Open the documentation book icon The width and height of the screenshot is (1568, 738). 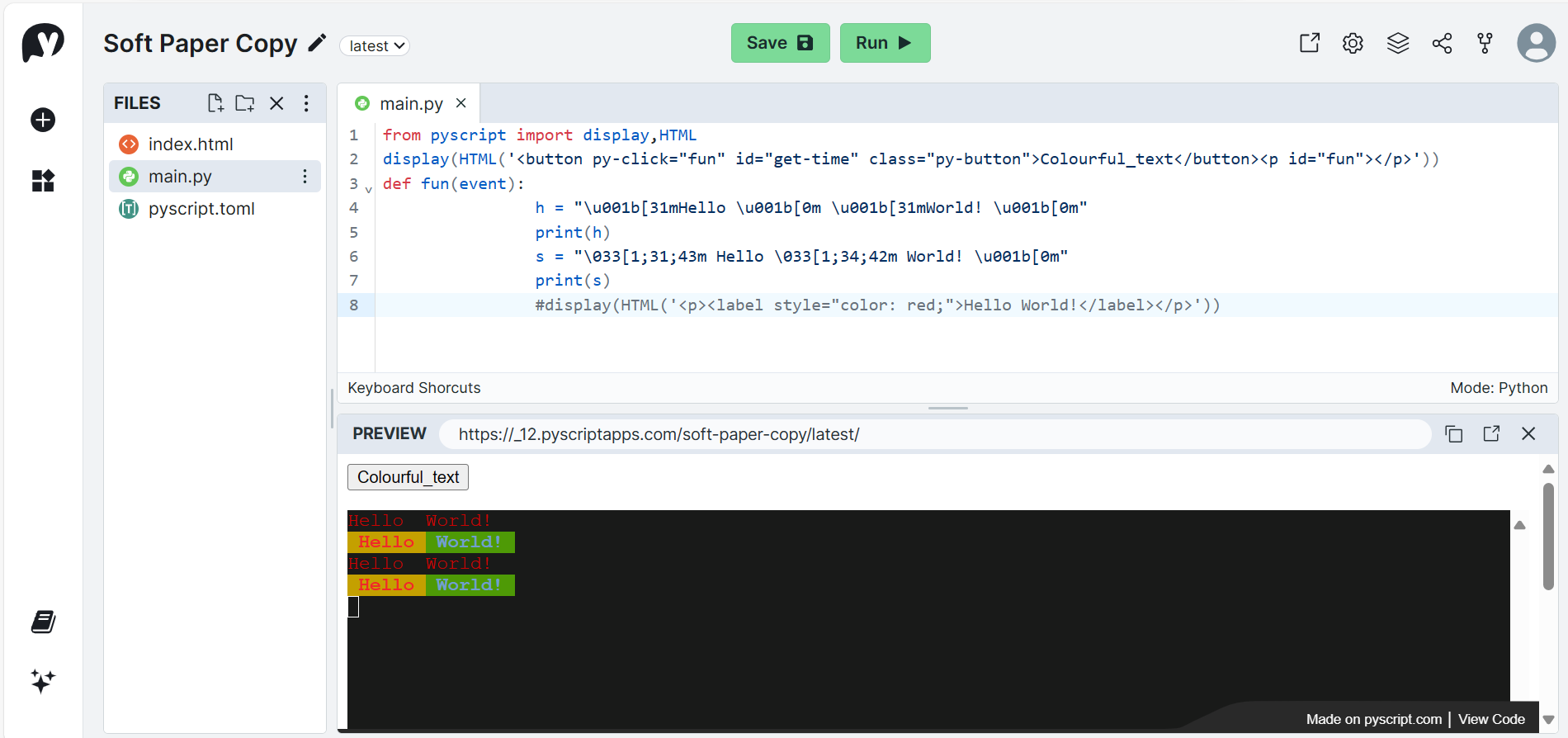[x=43, y=622]
